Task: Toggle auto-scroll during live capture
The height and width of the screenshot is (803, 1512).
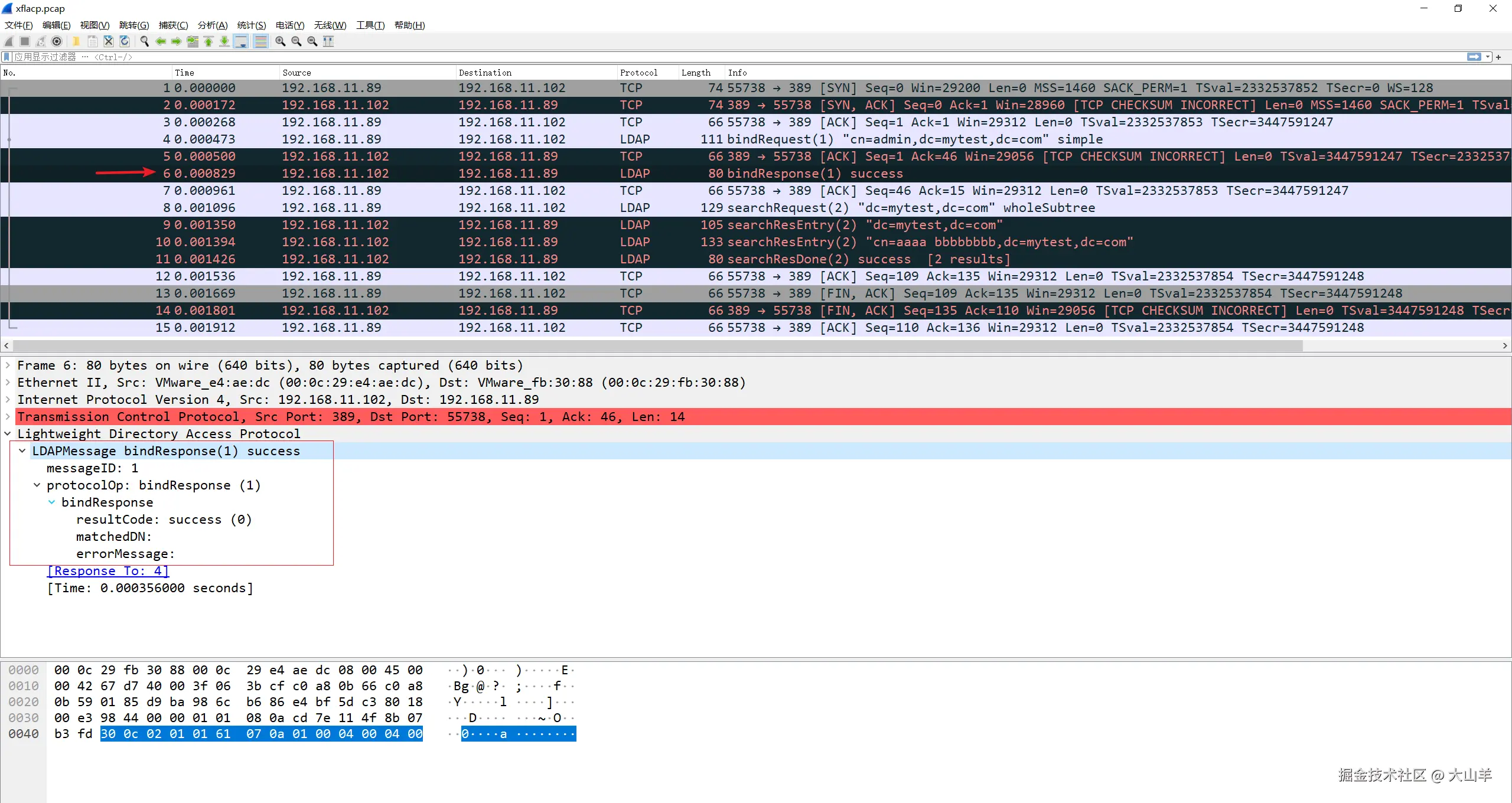Action: coord(241,41)
